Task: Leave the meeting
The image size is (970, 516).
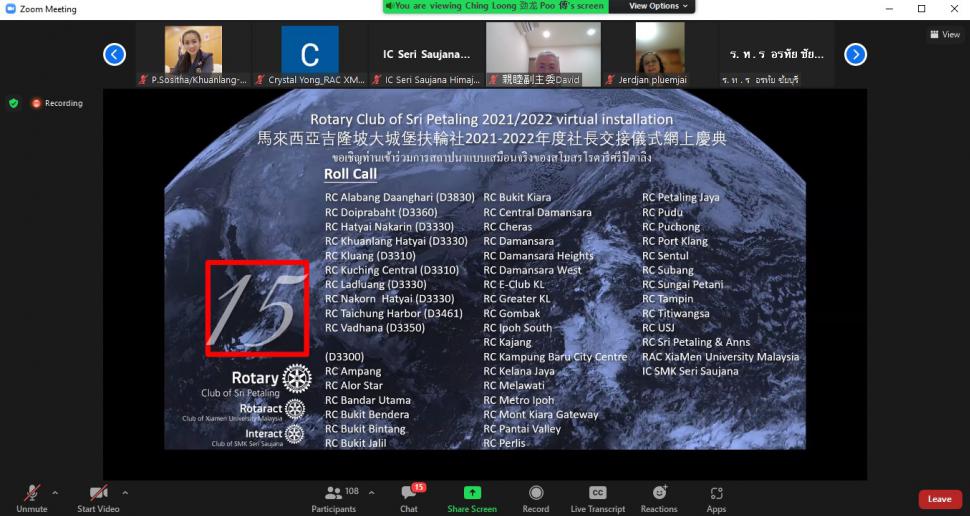Action: click(939, 499)
